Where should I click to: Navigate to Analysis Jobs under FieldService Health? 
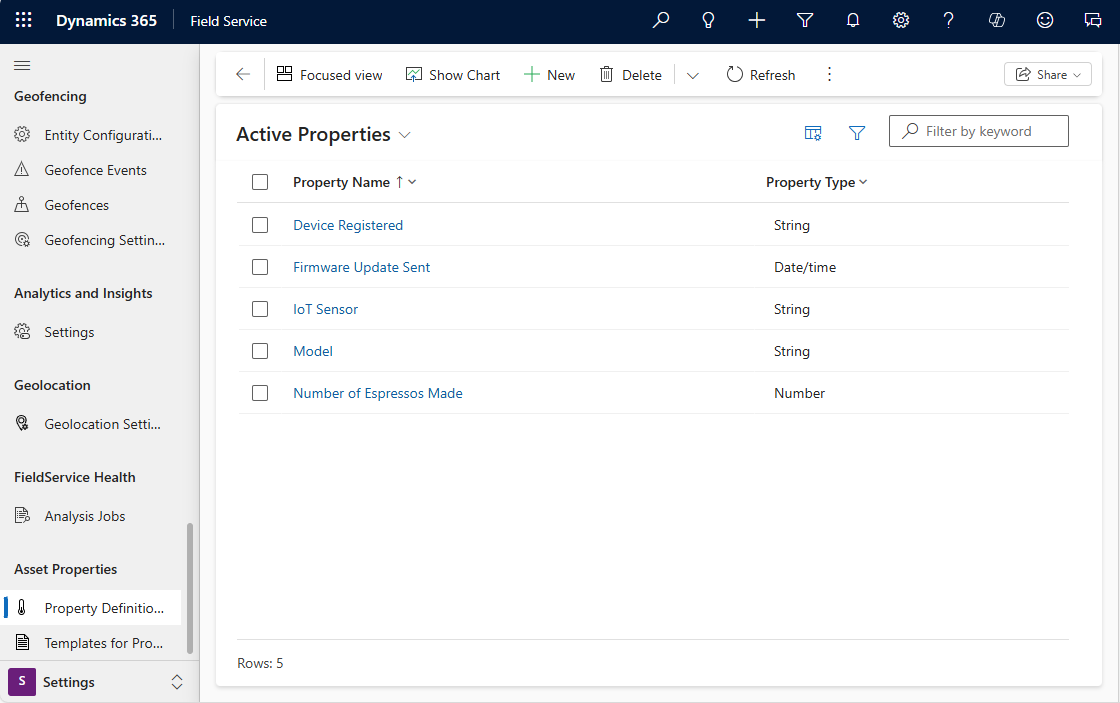[85, 515]
